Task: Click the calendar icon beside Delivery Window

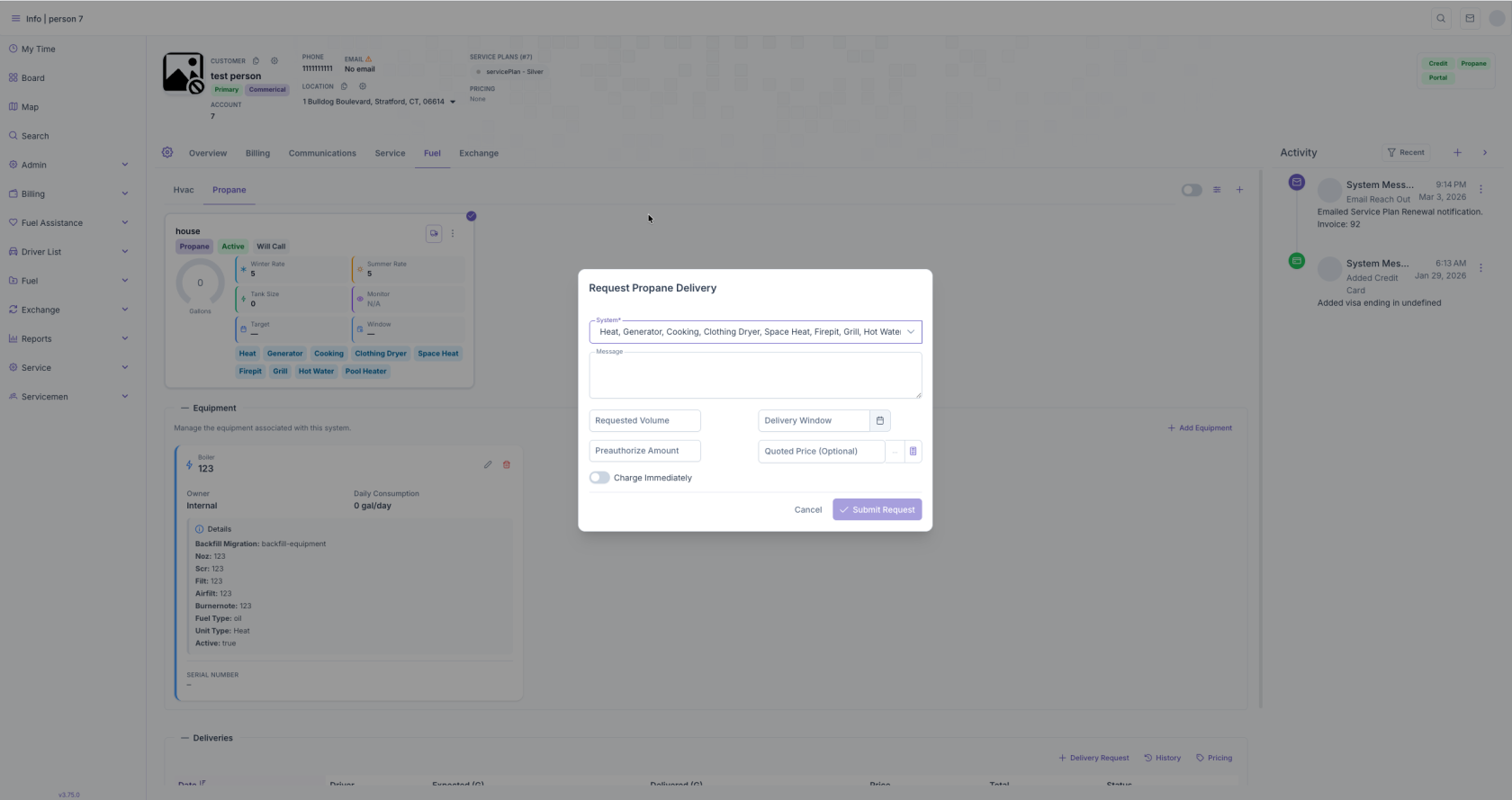Action: (x=880, y=420)
